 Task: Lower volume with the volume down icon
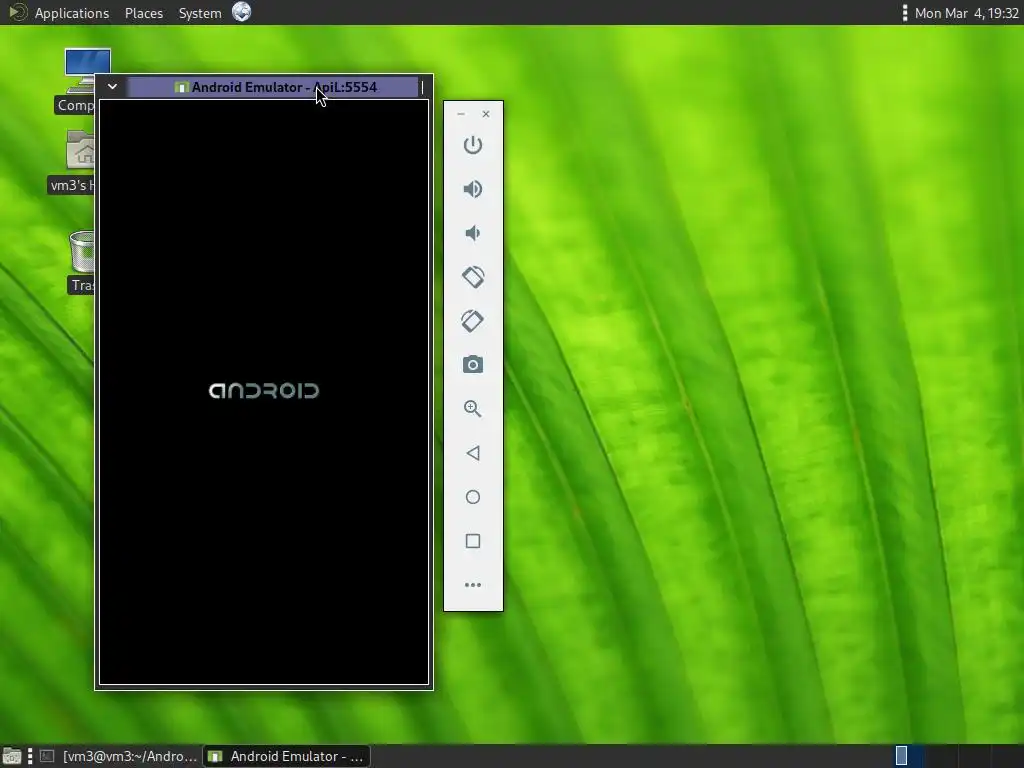[473, 233]
